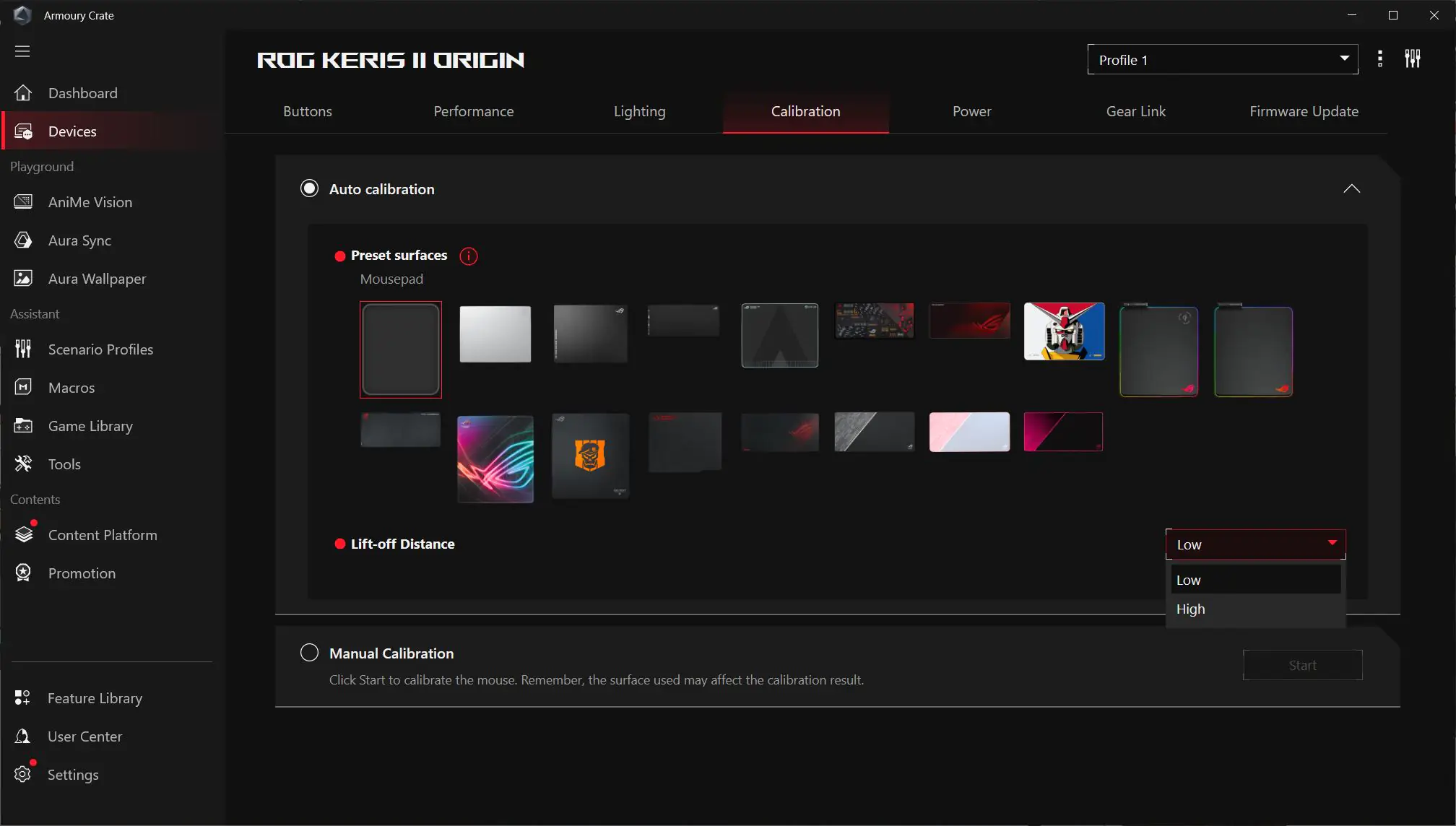This screenshot has width=1456, height=826.
Task: Open the hamburger navigation menu
Action: pyautogui.click(x=22, y=51)
